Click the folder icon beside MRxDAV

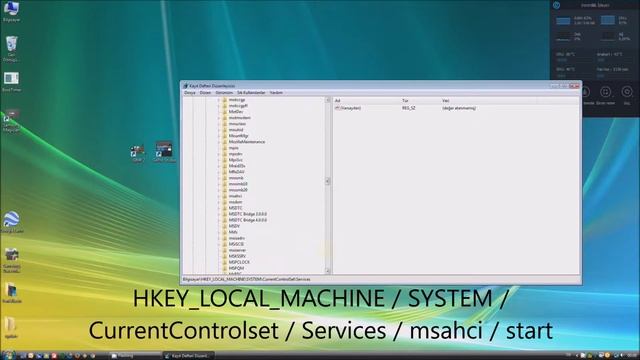[224, 172]
